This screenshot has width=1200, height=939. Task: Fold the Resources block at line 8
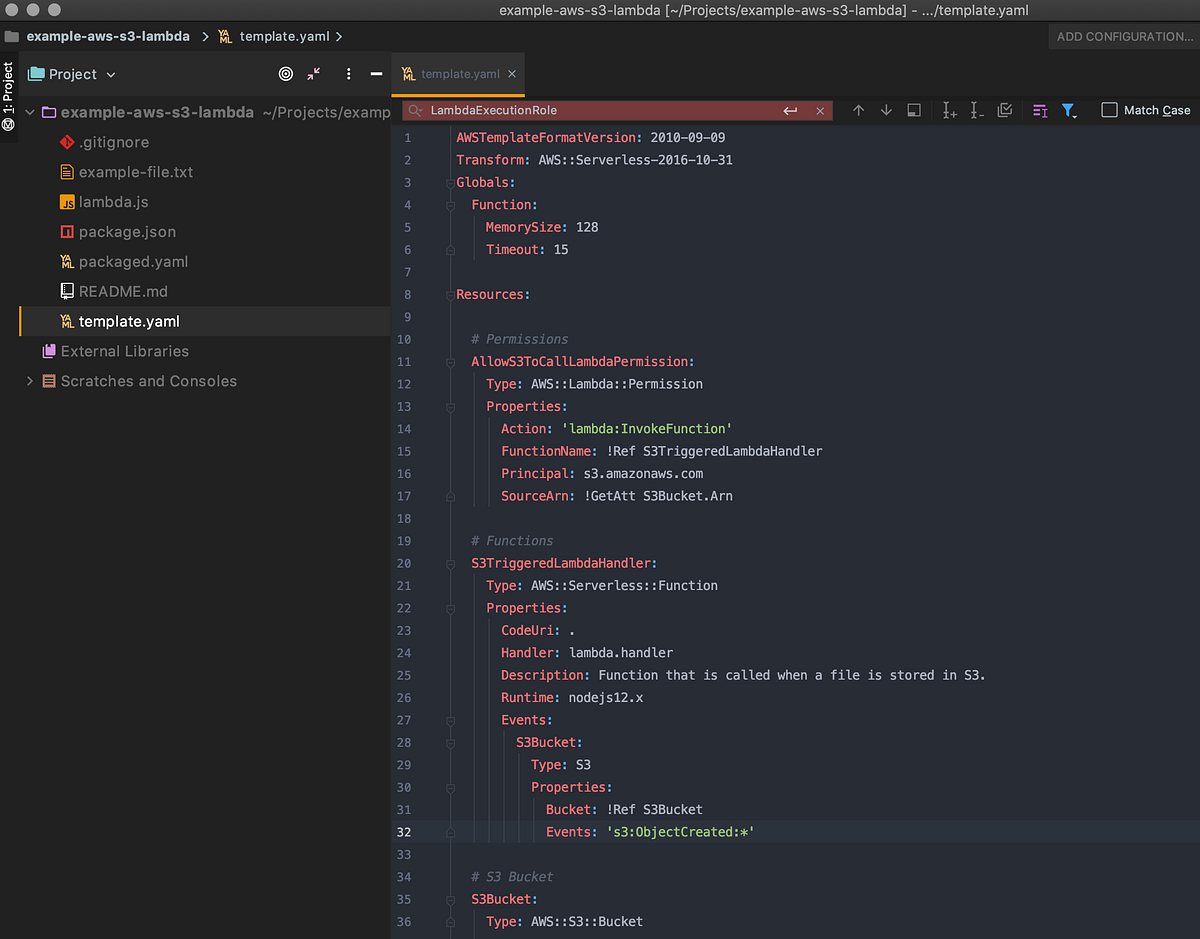(x=449, y=295)
